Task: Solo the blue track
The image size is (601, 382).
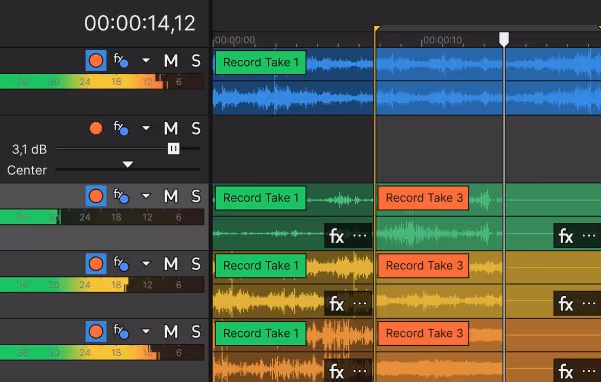Action: 196,61
